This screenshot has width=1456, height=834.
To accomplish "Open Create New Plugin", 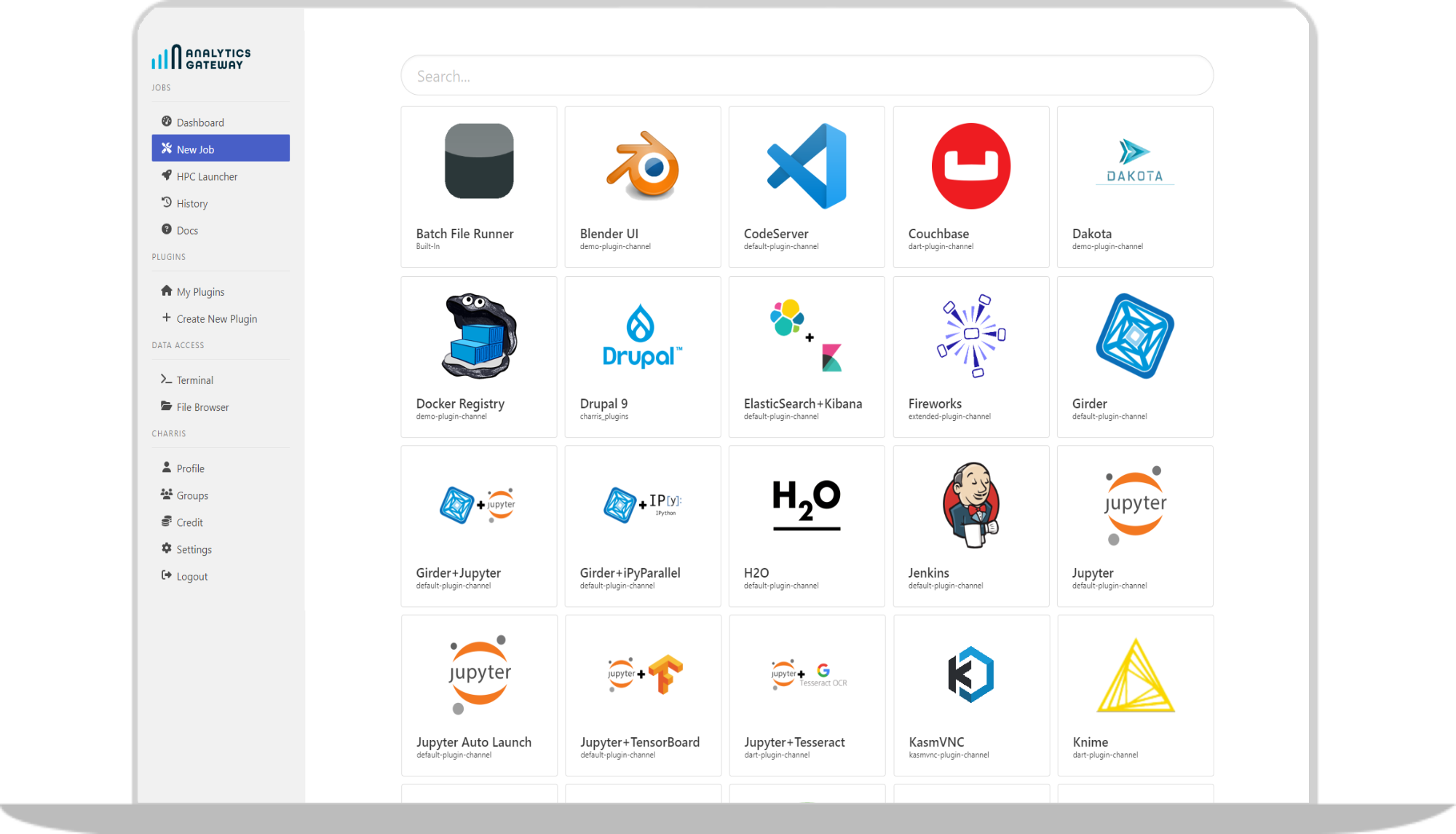I will [221, 318].
